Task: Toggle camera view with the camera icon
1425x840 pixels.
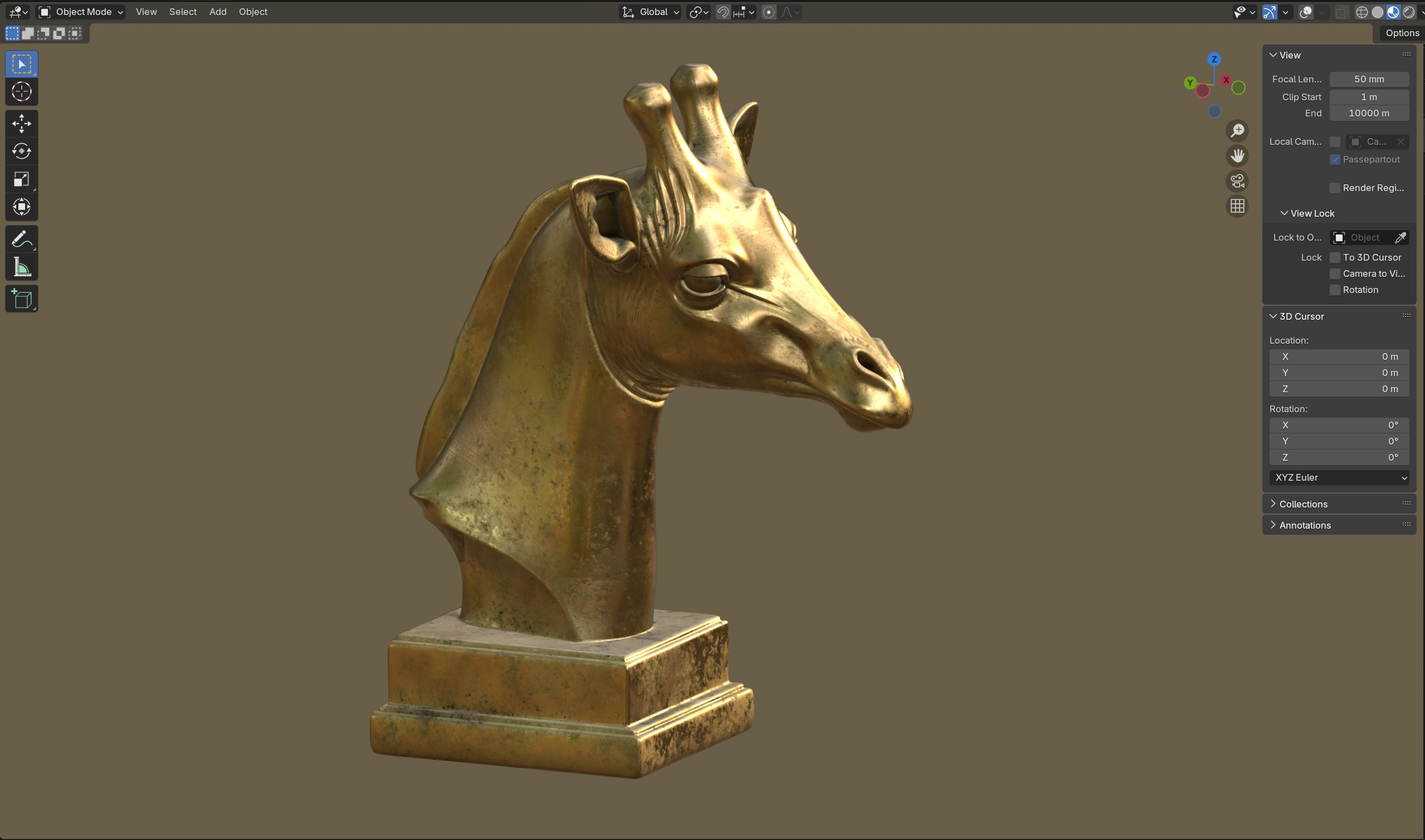Action: pyautogui.click(x=1237, y=181)
